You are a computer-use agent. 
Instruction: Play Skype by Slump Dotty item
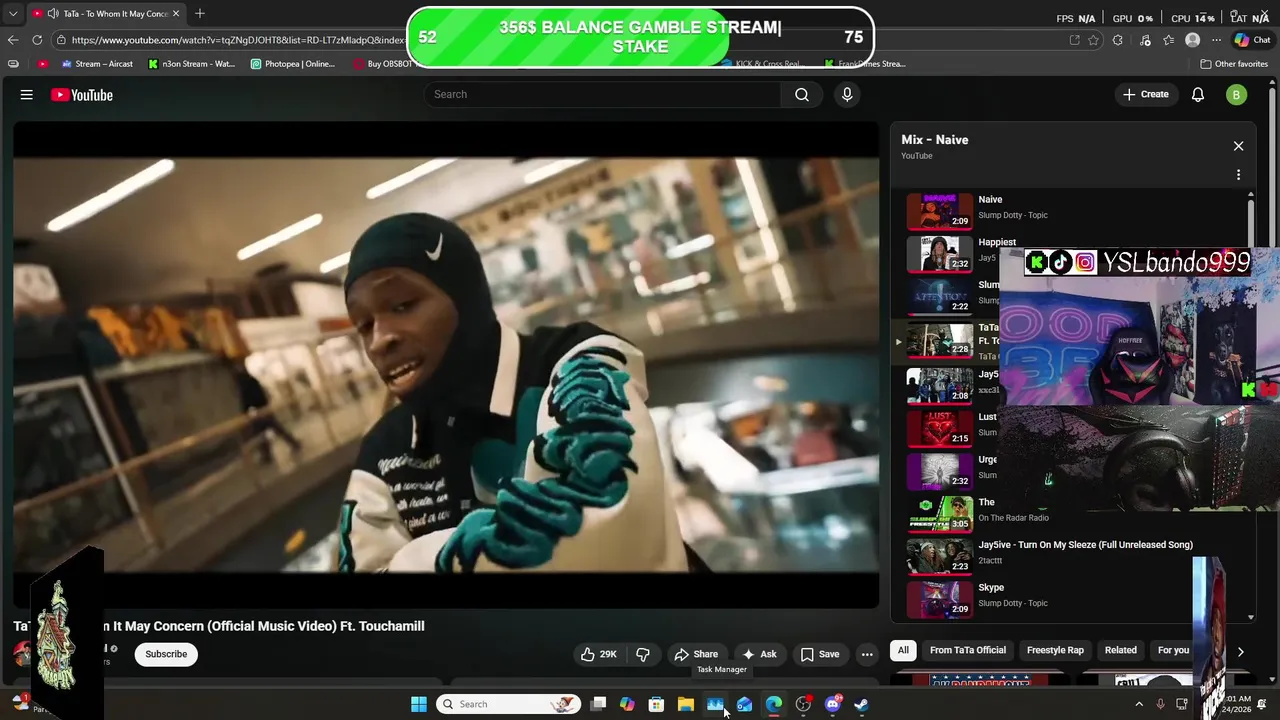1070,598
